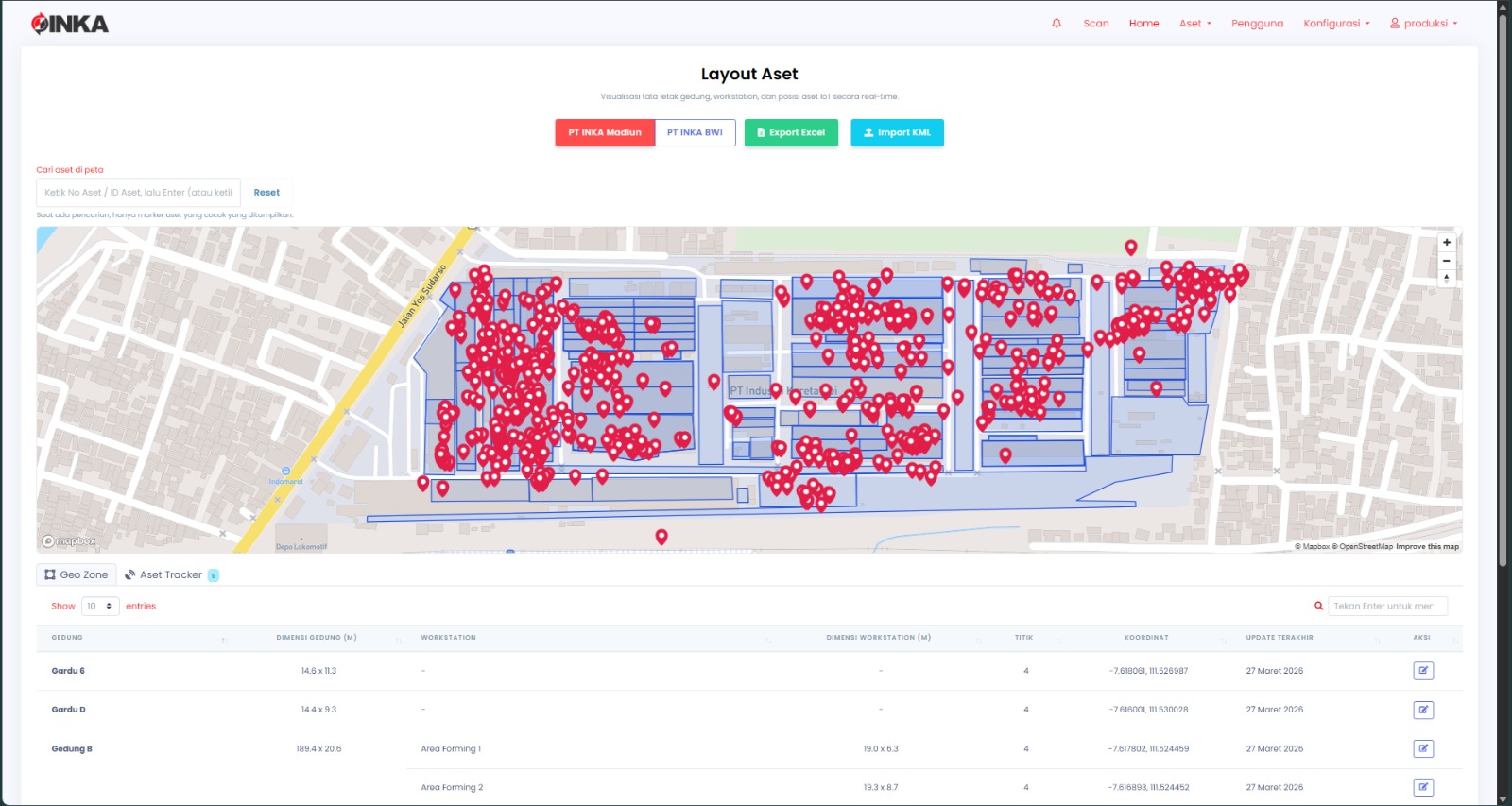
Task: Click the Gardu D building name
Action: (68, 710)
